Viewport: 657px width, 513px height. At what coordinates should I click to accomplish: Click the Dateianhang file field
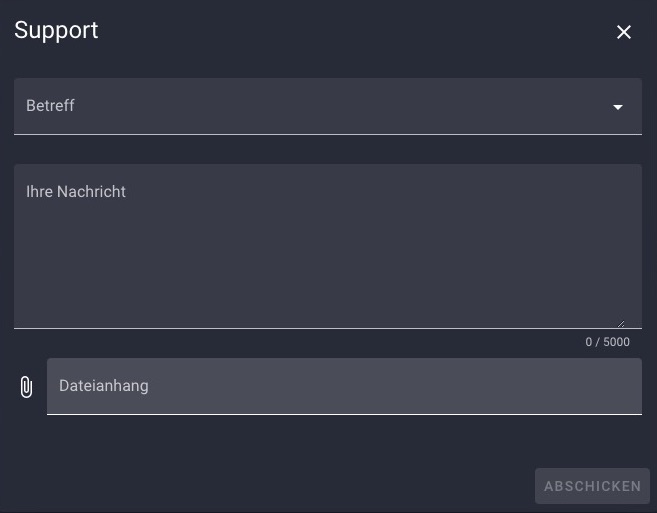pos(344,386)
